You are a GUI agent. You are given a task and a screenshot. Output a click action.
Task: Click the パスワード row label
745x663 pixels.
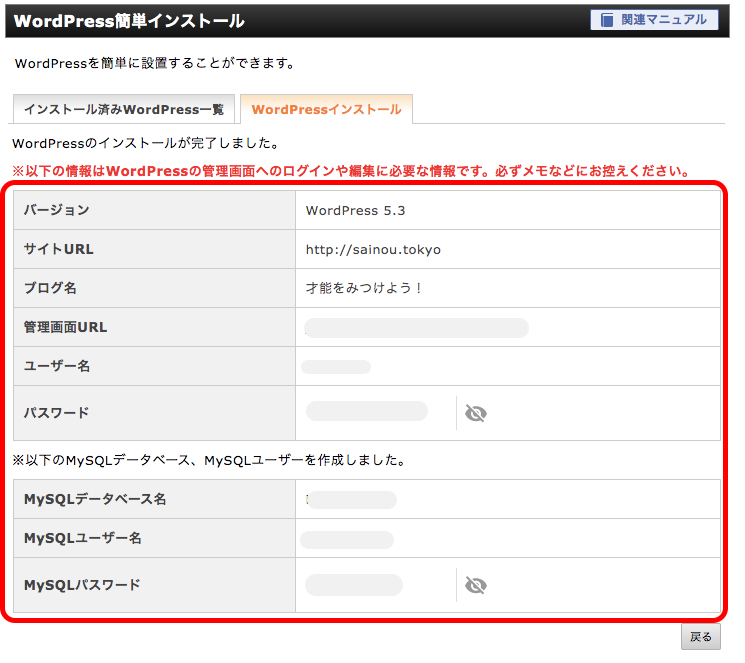pos(57,413)
